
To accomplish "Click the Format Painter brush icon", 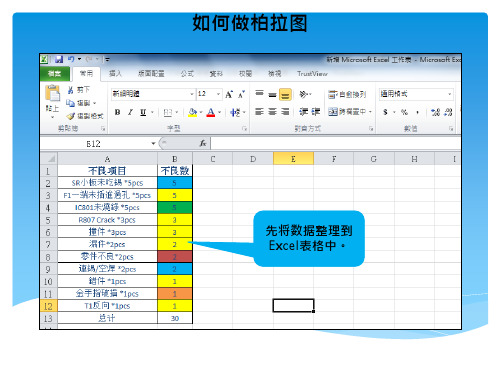I will click(70, 116).
